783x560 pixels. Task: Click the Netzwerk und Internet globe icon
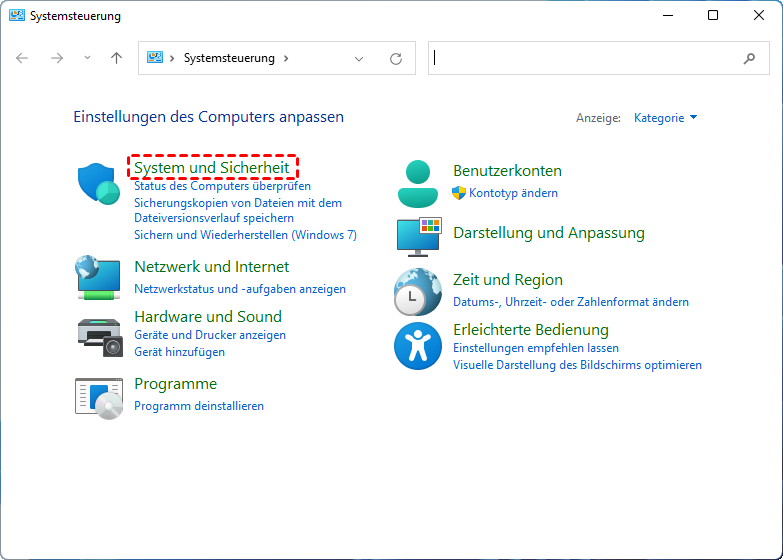[x=99, y=278]
